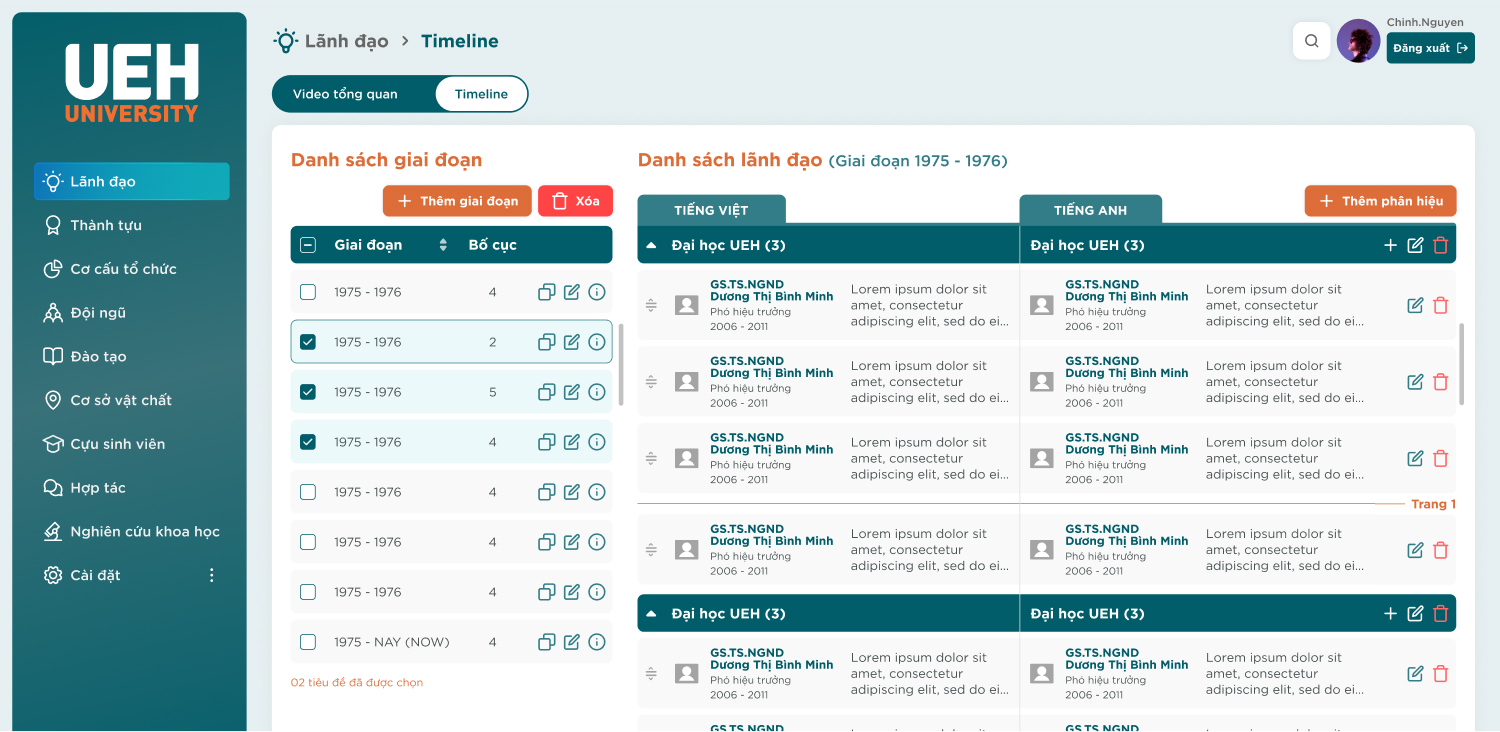Check the first 1975 - 1976 row checkbox
Screen dimensions: 1500x732
308,292
